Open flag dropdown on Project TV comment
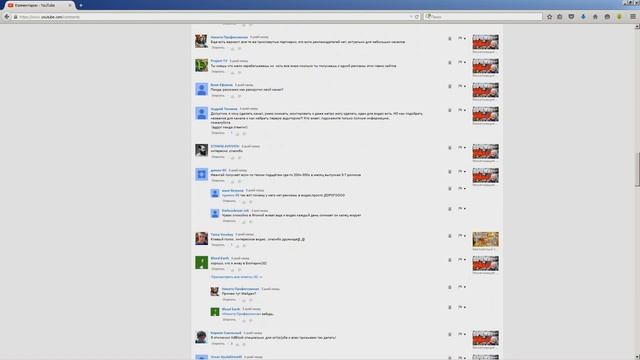 (462, 62)
